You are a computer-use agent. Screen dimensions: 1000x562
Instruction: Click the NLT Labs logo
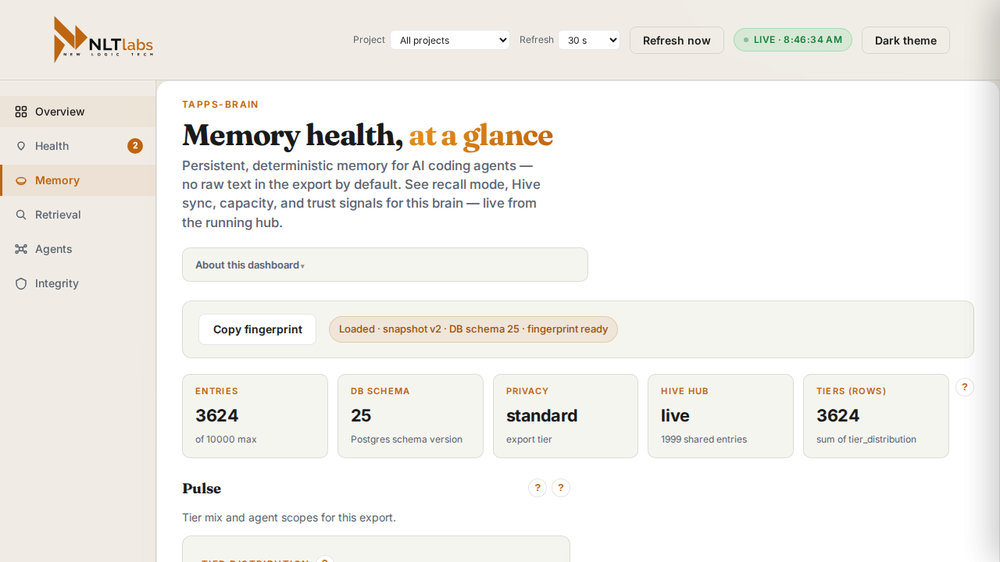pyautogui.click(x=103, y=40)
